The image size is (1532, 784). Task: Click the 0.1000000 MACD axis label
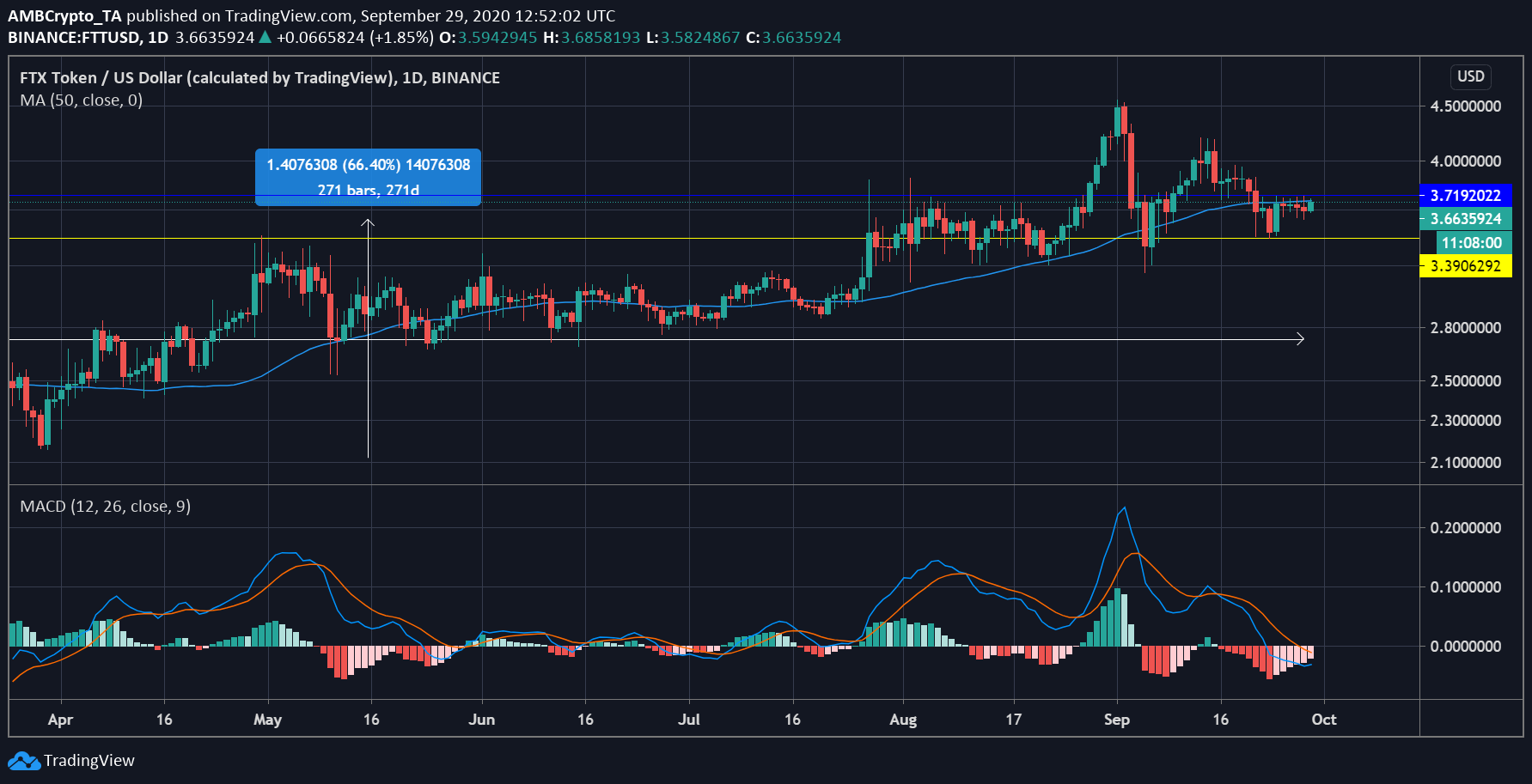click(x=1465, y=587)
